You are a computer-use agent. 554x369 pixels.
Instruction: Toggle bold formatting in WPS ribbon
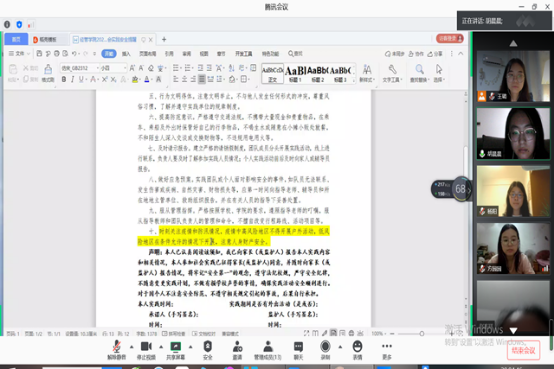(x=64, y=79)
